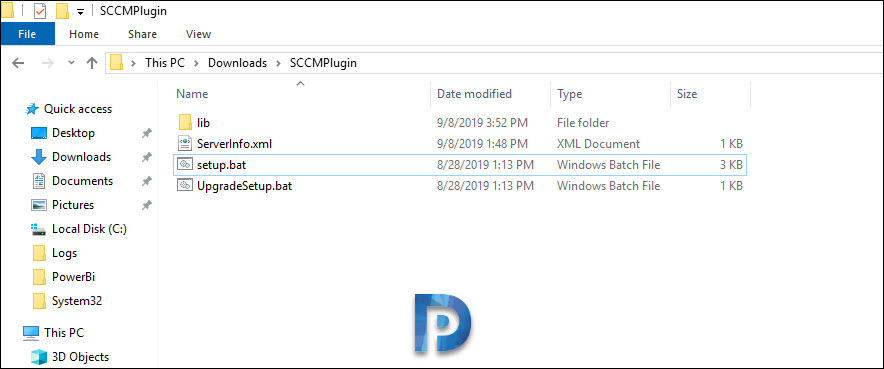Click the This PC computer icon in sidebar
This screenshot has width=884, height=369.
tap(31, 333)
